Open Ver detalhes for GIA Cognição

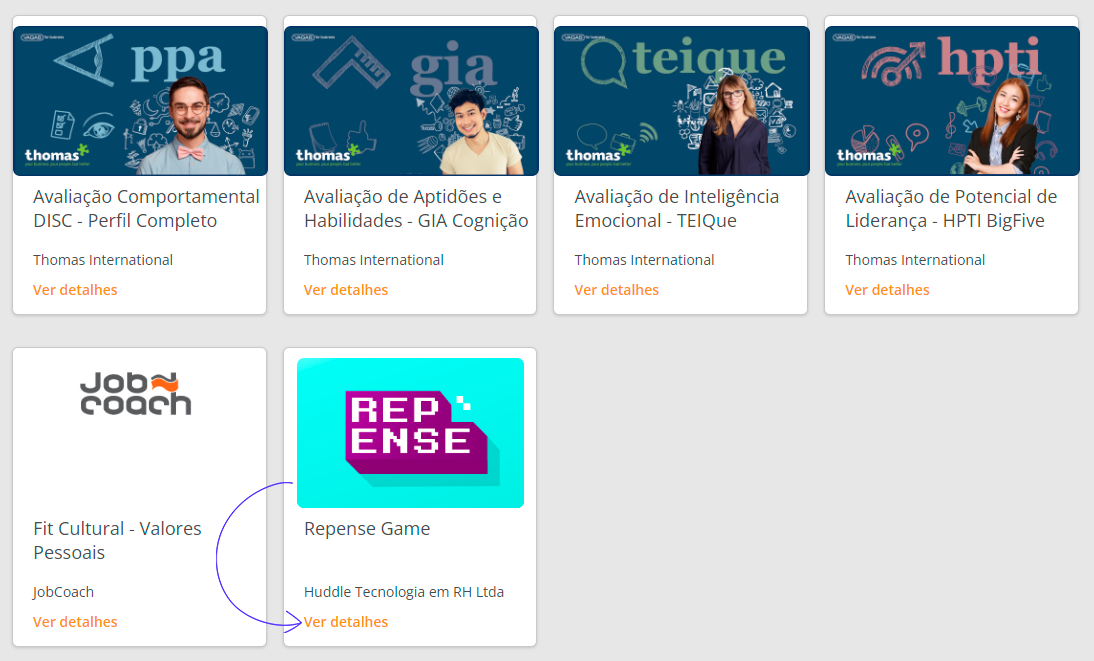[345, 290]
